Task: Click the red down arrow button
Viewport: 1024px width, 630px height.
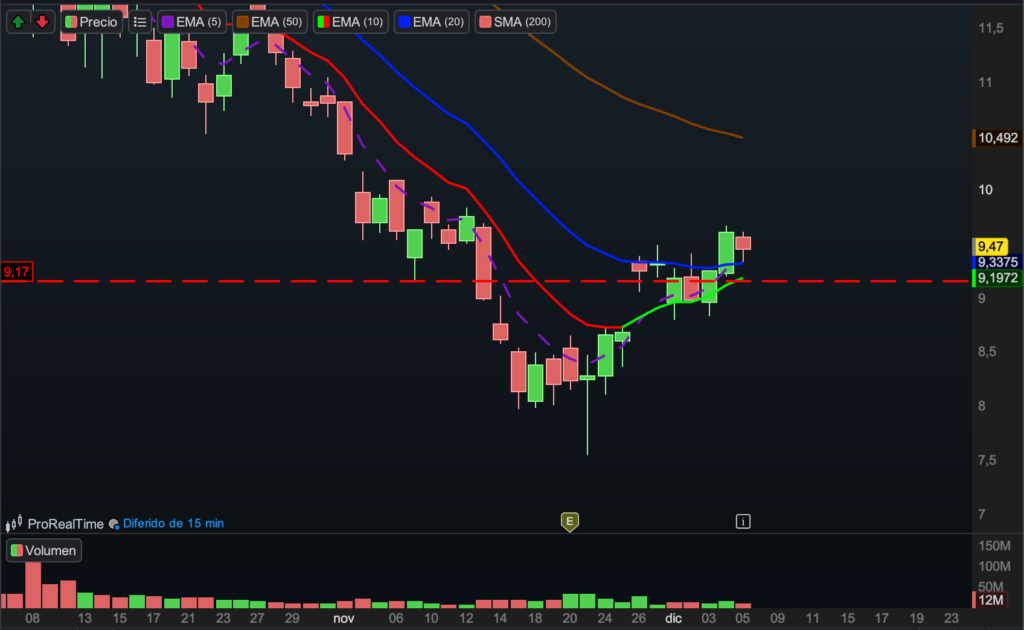Action: pyautogui.click(x=42, y=21)
